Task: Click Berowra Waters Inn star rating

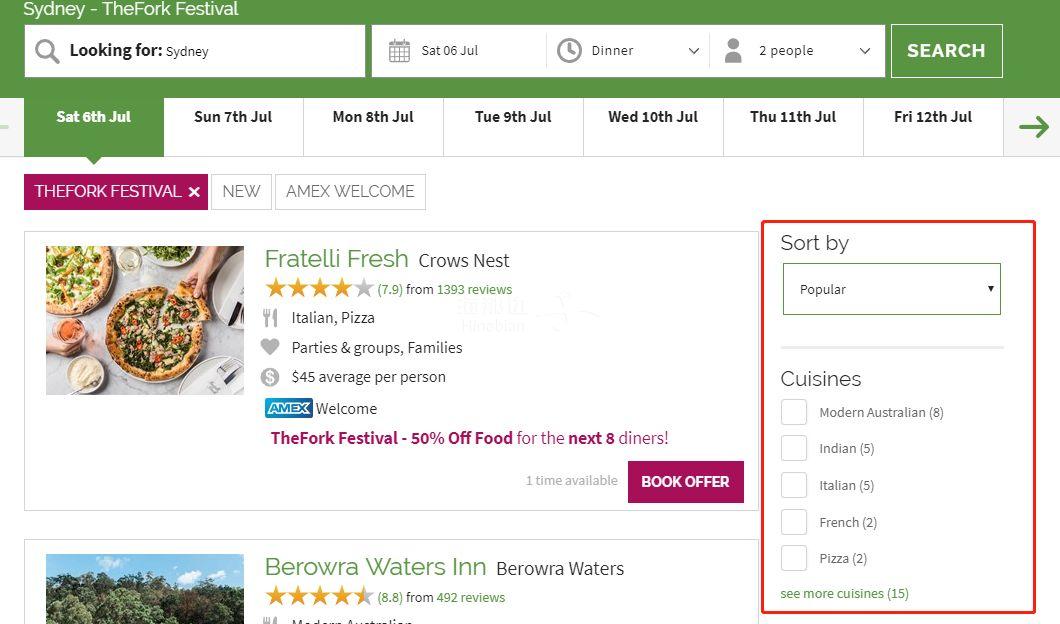Action: [319, 596]
